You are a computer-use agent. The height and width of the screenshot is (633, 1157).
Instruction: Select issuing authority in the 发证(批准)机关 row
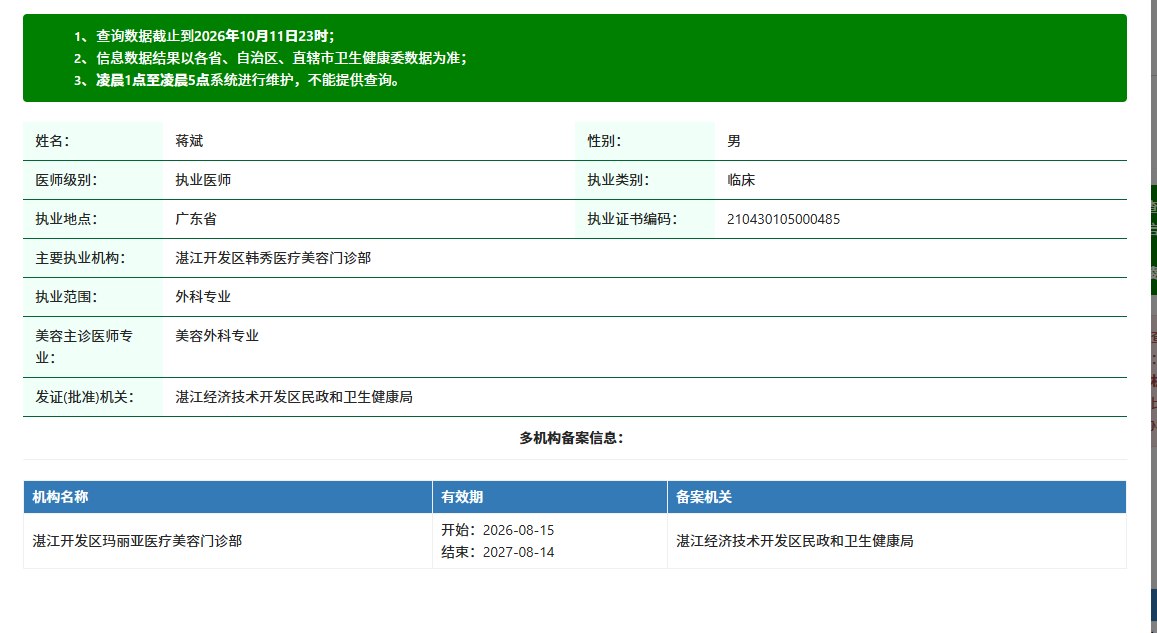click(294, 397)
